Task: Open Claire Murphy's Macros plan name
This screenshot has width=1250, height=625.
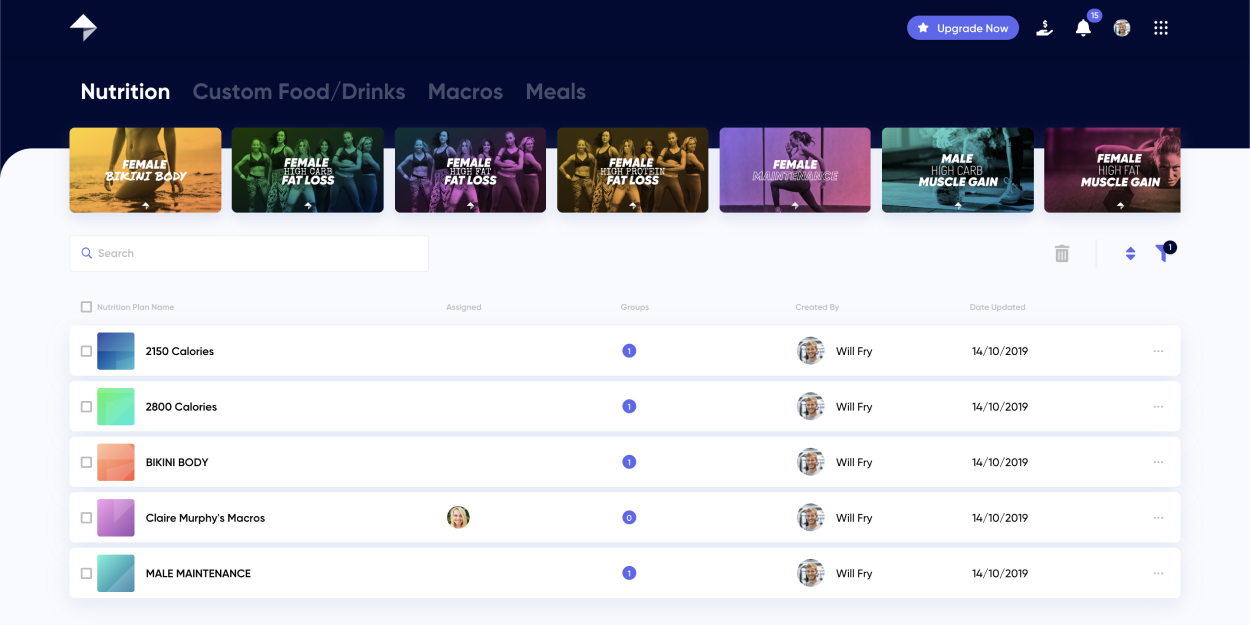Action: 205,518
